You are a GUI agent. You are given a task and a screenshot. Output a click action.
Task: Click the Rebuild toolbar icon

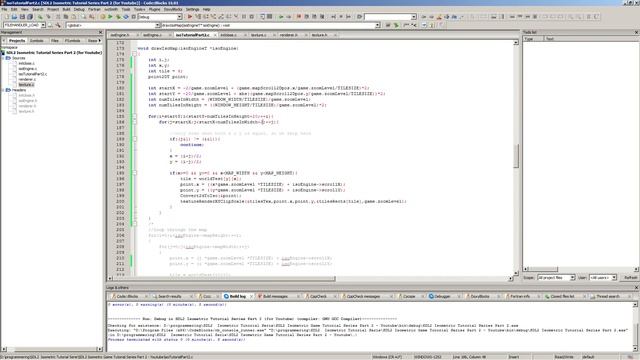pyautogui.click(x=126, y=17)
